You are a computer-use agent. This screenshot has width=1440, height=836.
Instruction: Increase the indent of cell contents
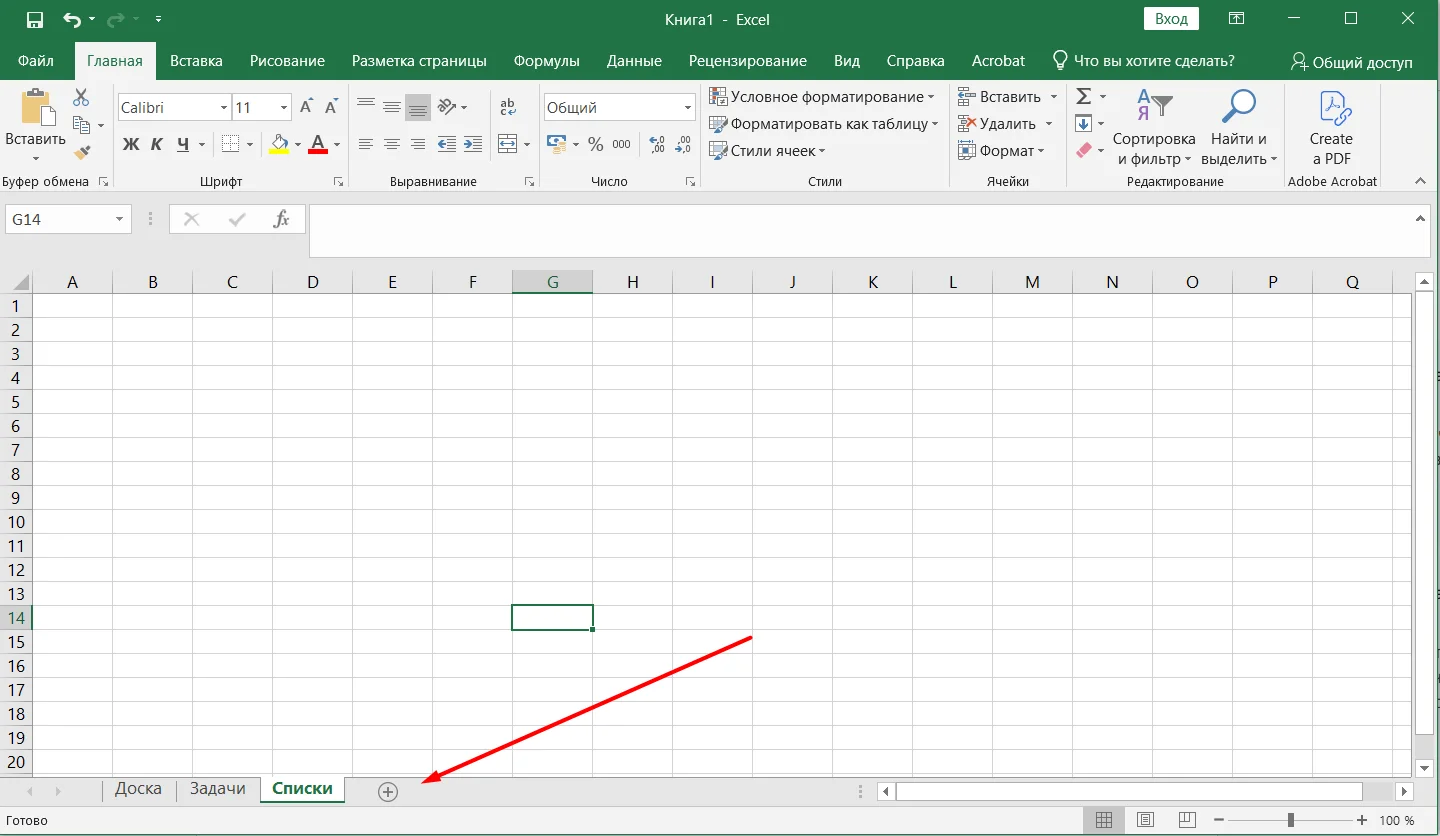pos(473,144)
